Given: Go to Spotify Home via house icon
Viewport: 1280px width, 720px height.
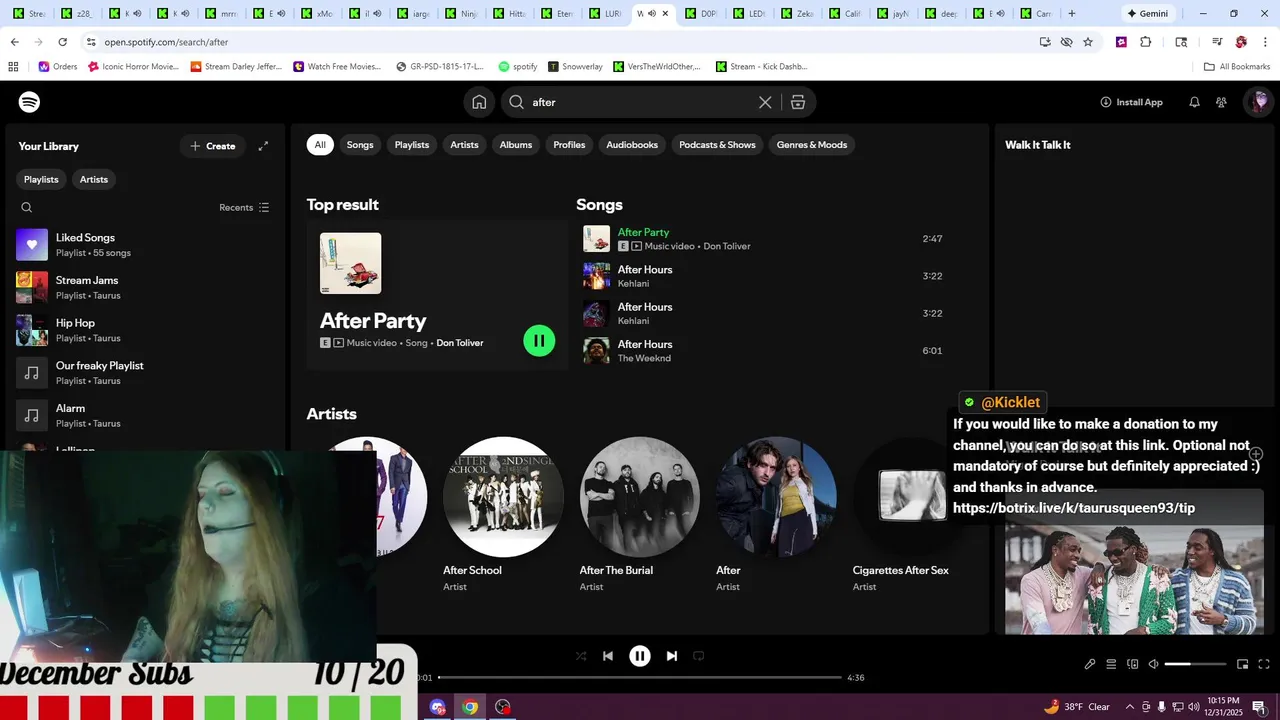Looking at the screenshot, I should click(479, 102).
